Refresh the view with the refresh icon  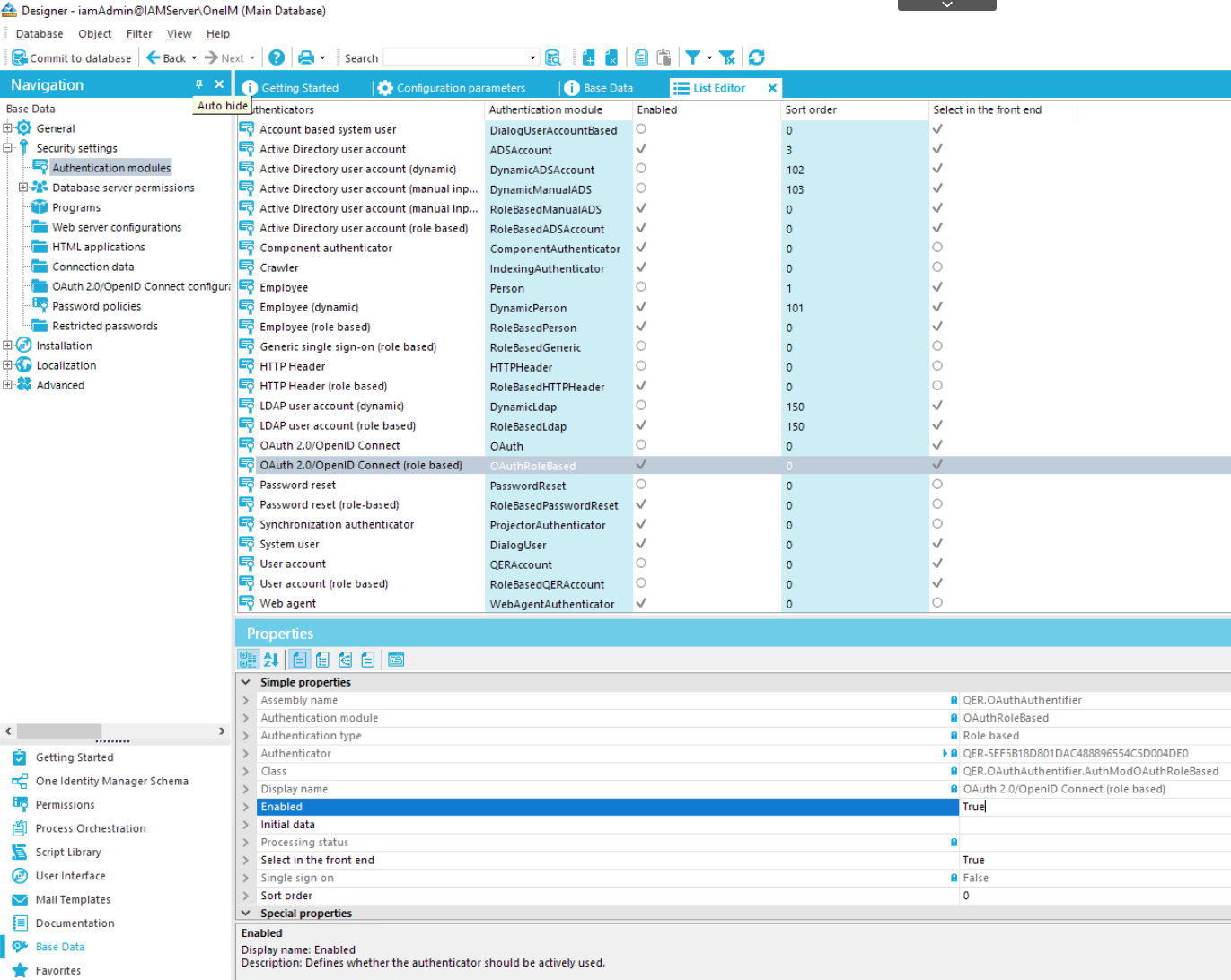click(757, 57)
